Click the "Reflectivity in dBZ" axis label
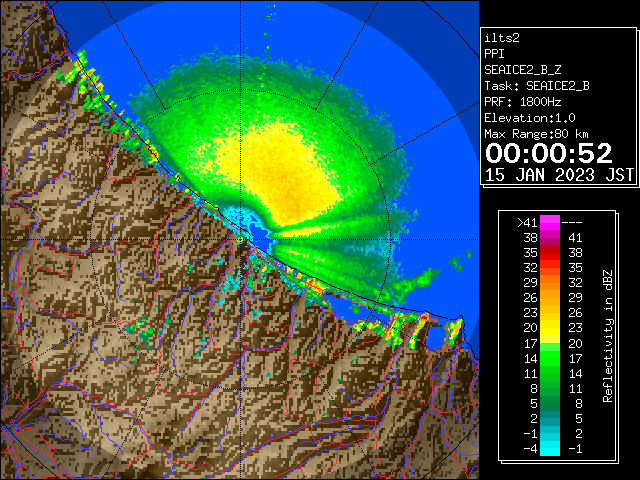 point(608,336)
